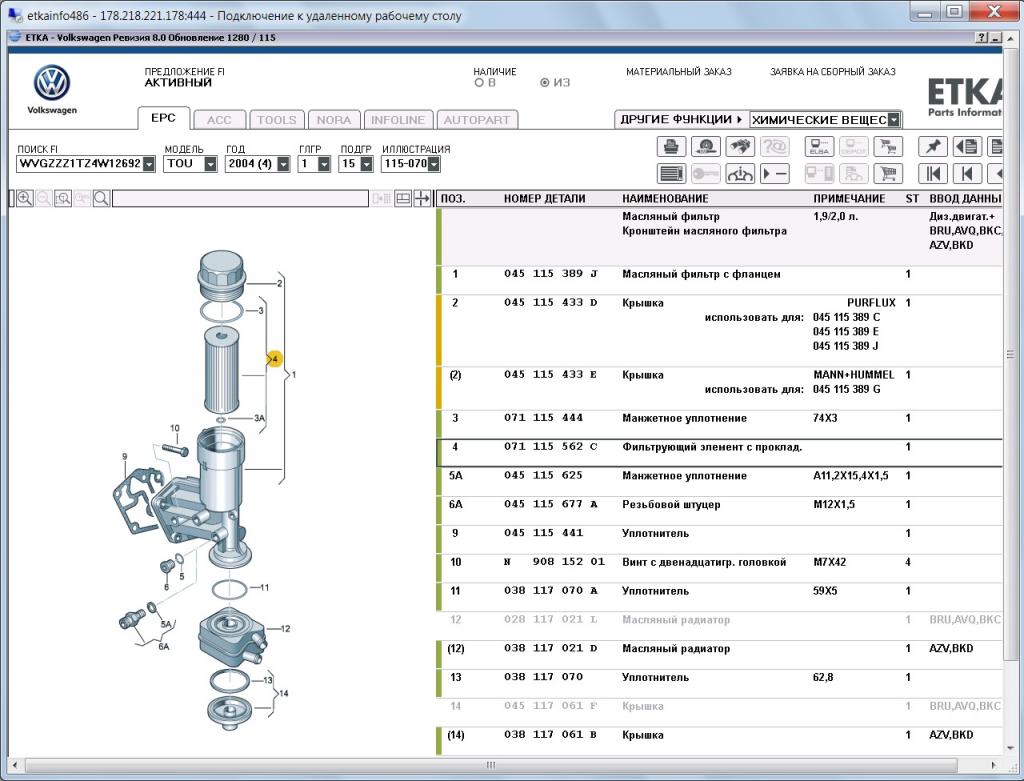The image size is (1024, 781).
Task: Open the ГЛГР main group dropdown
Action: (x=325, y=164)
